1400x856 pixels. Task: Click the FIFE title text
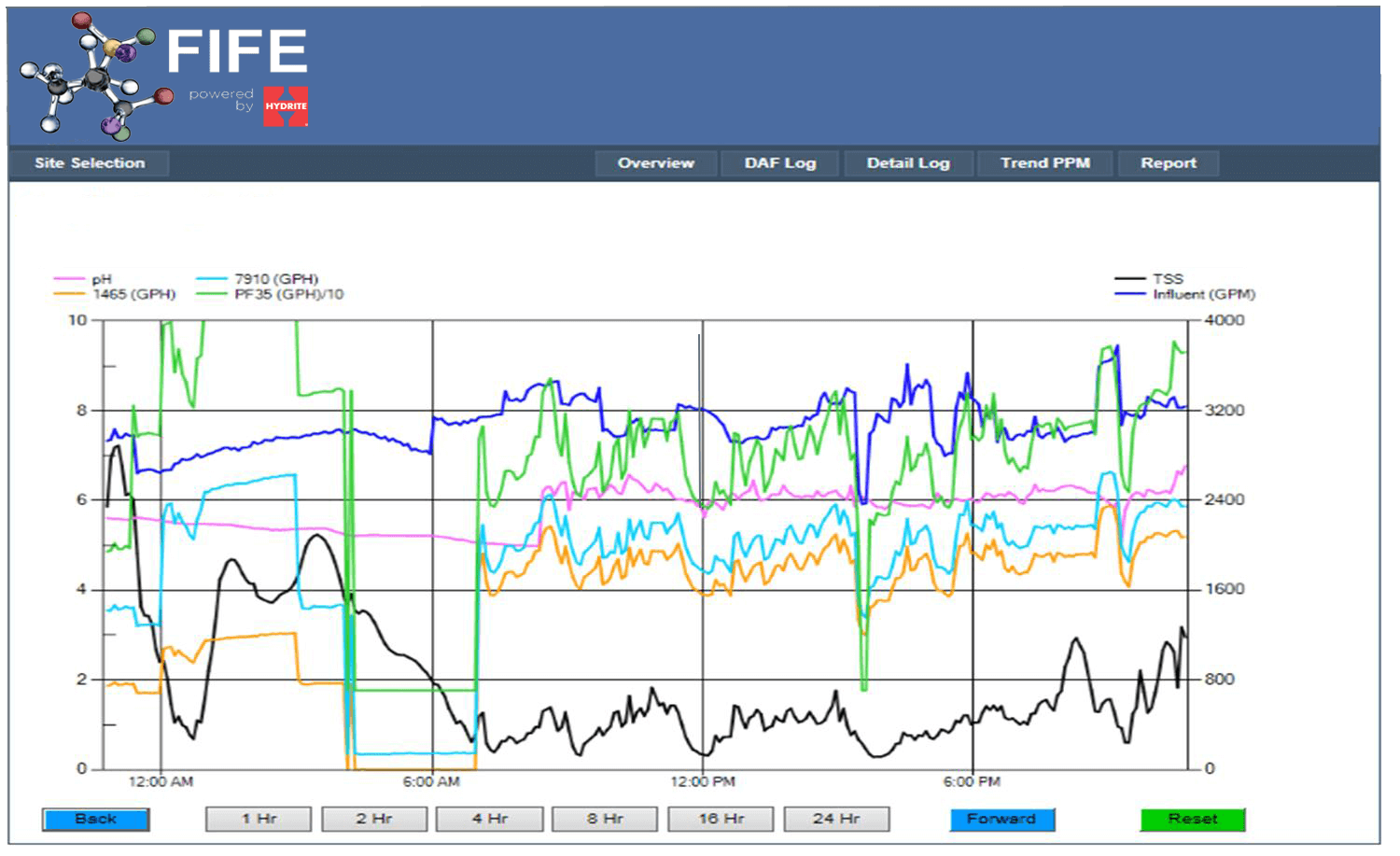tap(237, 51)
